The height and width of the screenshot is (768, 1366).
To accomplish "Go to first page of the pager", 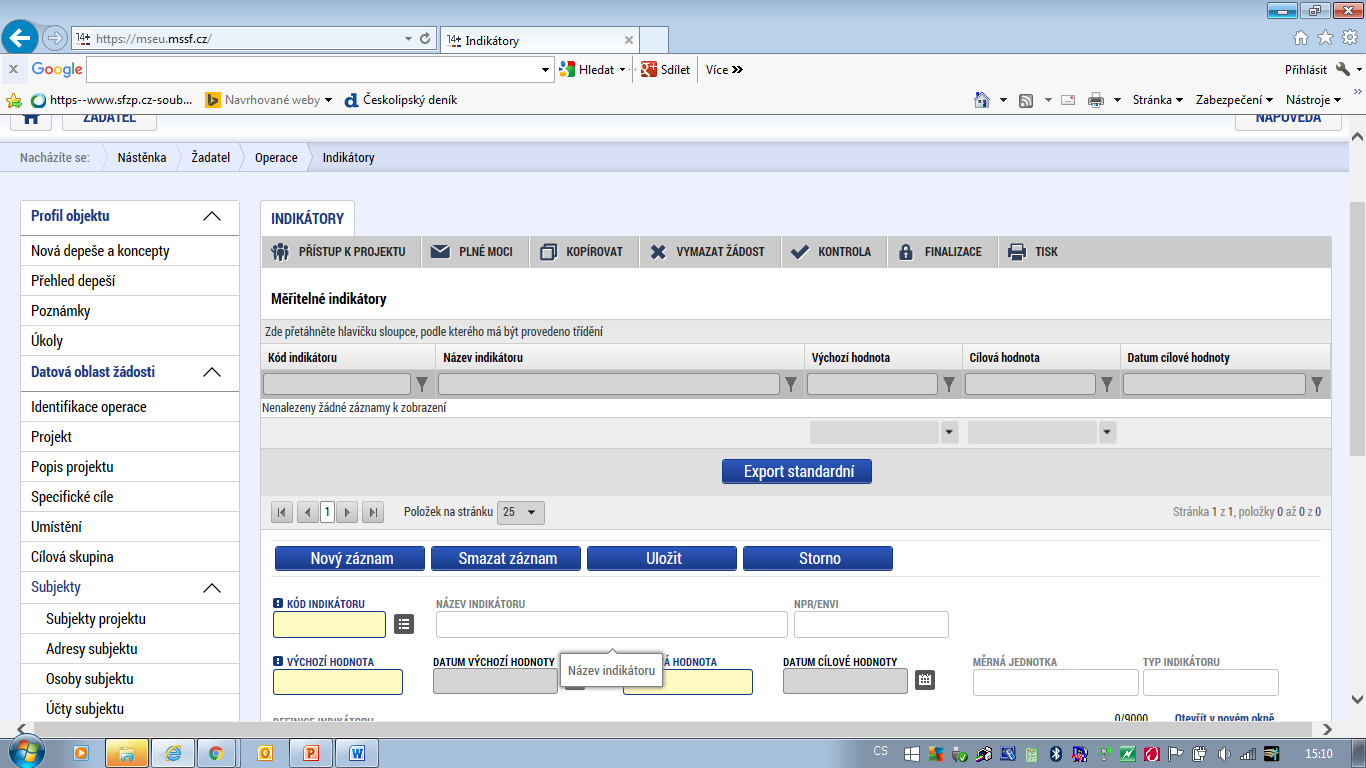I will coord(282,512).
